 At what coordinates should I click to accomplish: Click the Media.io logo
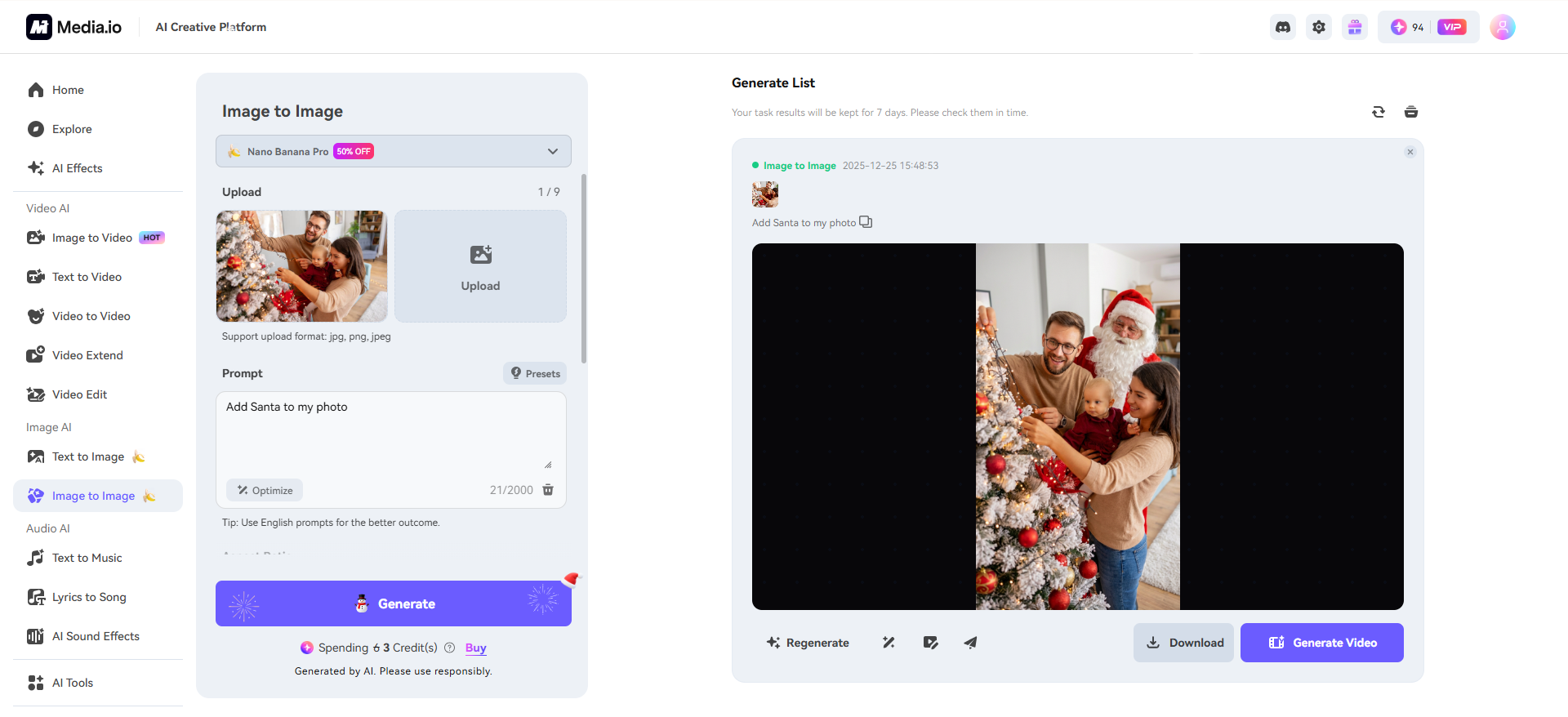pyautogui.click(x=73, y=27)
